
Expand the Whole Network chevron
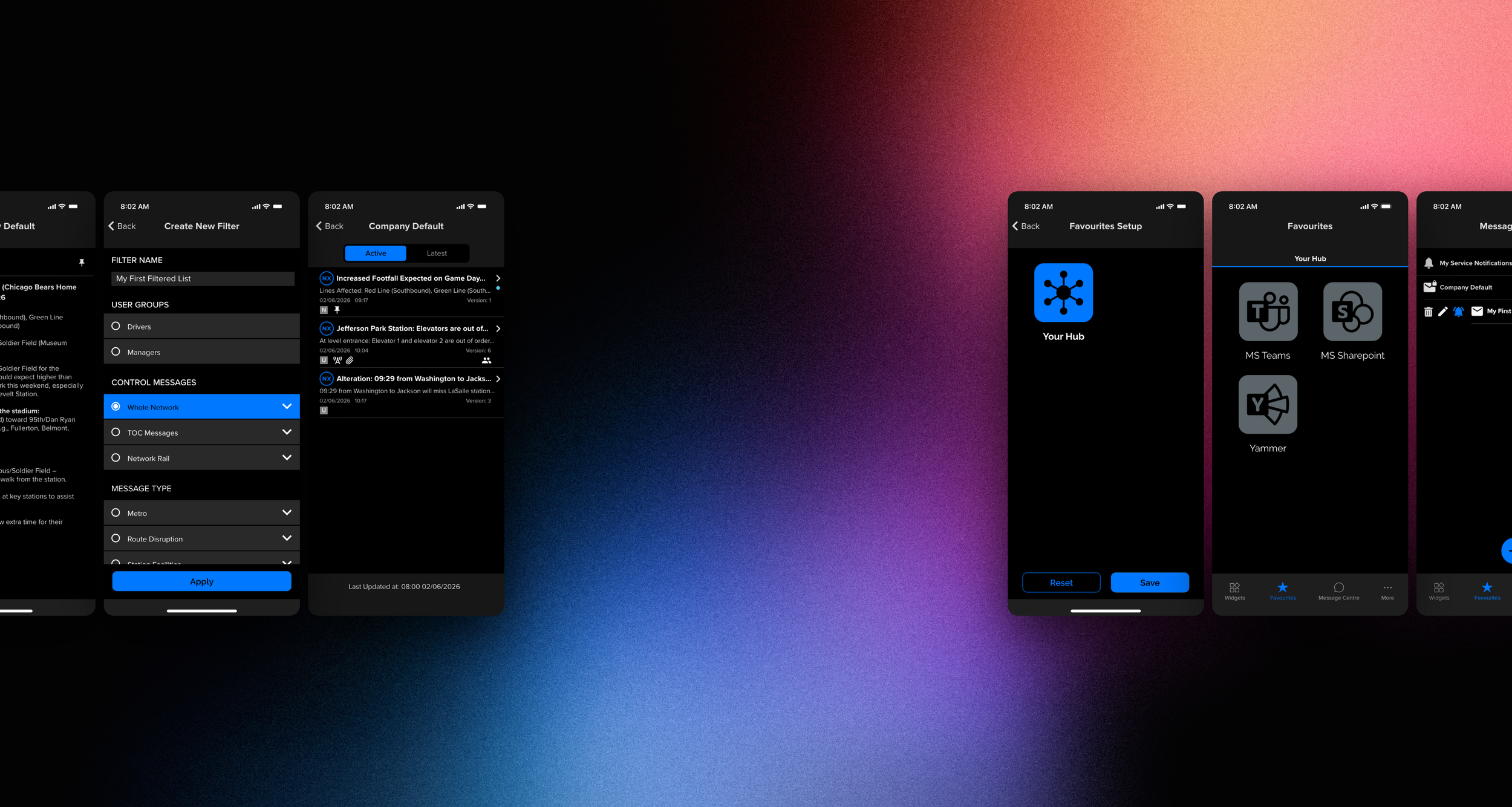pyautogui.click(x=287, y=407)
